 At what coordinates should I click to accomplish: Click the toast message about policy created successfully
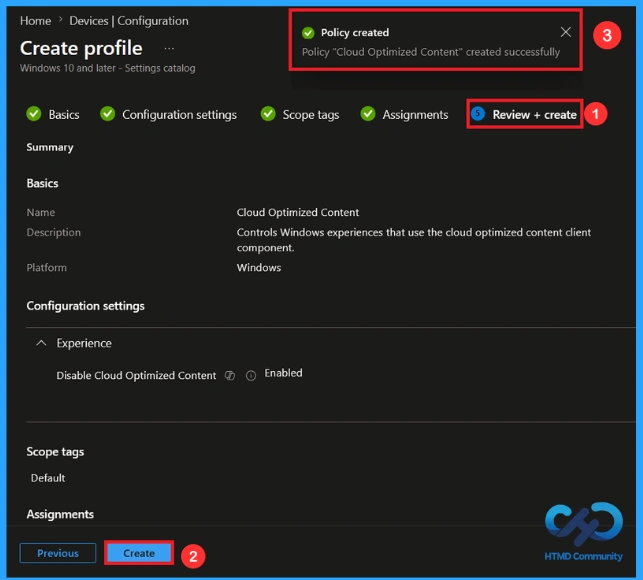click(431, 52)
